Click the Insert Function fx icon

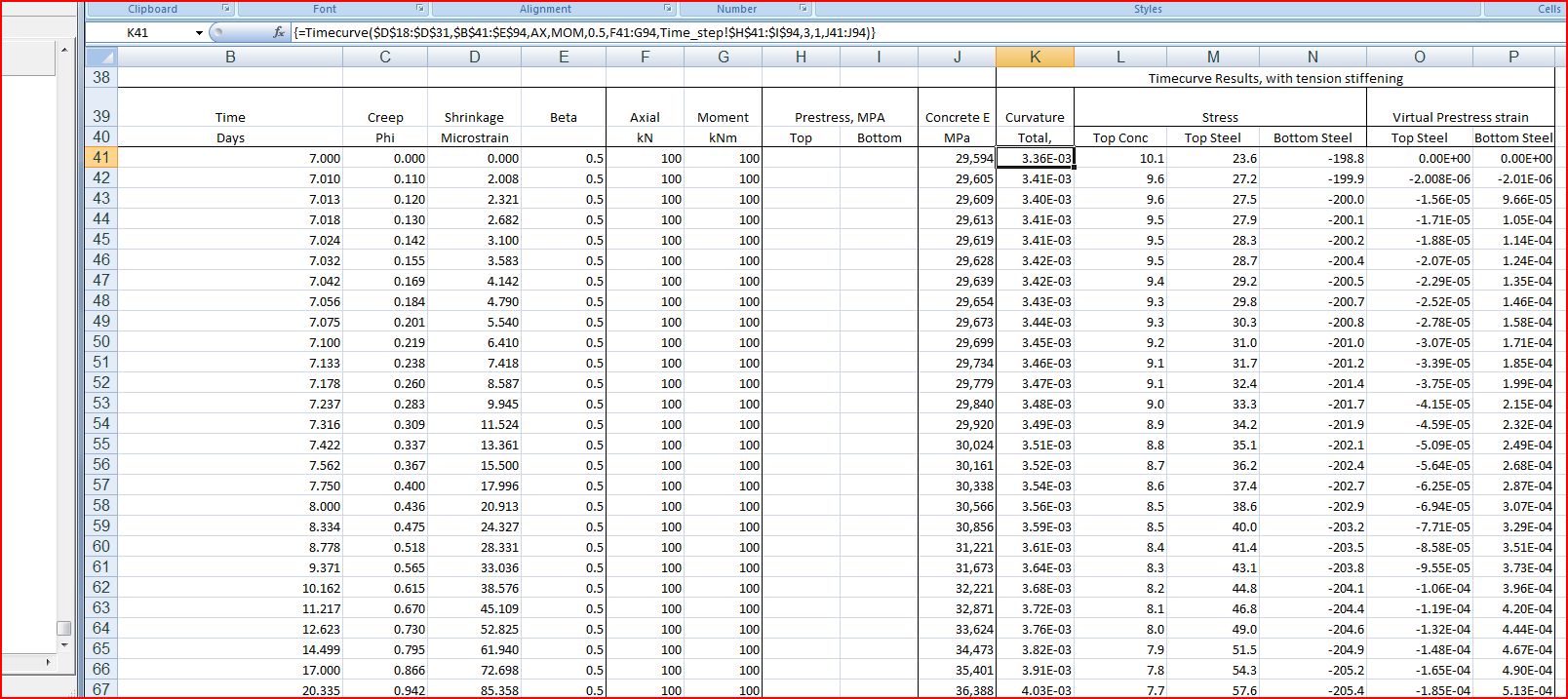[x=278, y=32]
